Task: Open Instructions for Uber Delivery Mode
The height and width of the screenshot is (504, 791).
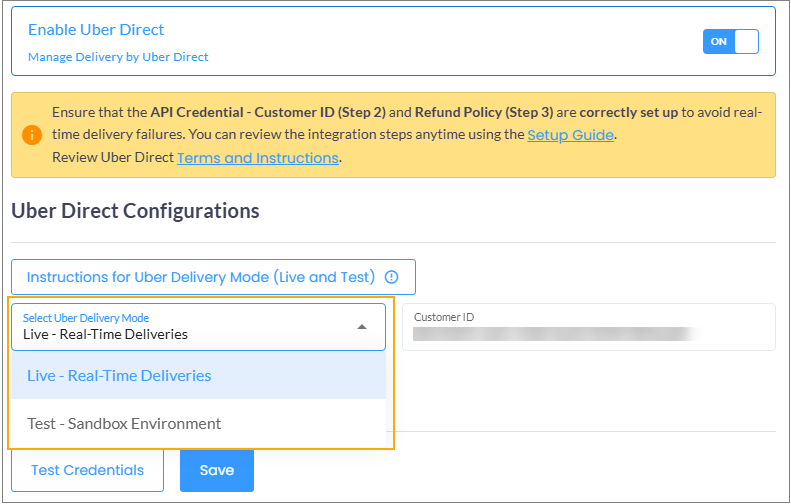Action: pos(201,277)
